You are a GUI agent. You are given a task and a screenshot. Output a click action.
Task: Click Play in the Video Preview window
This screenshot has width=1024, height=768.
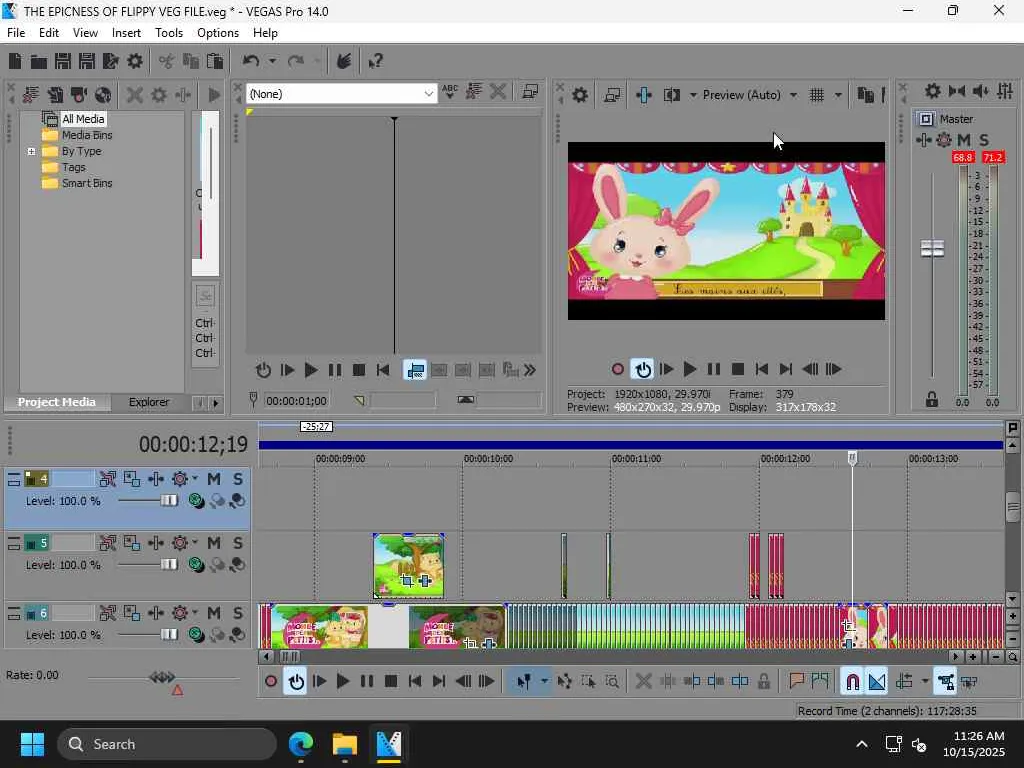690,370
